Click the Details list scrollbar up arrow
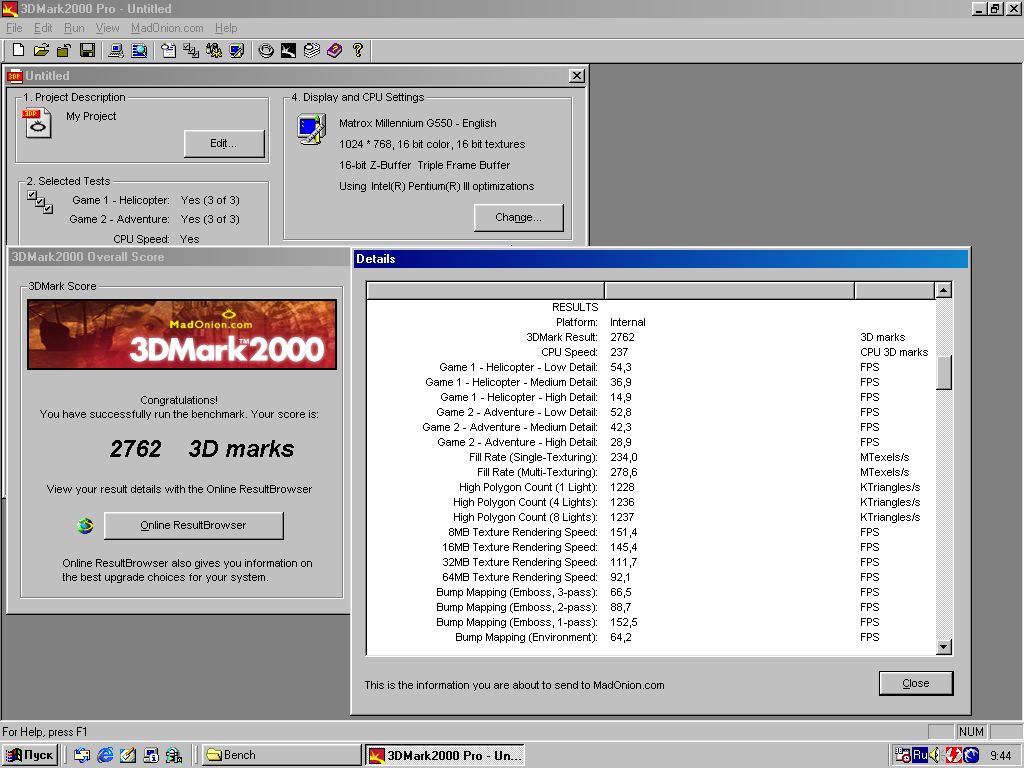Image resolution: width=1024 pixels, height=768 pixels. [x=943, y=291]
